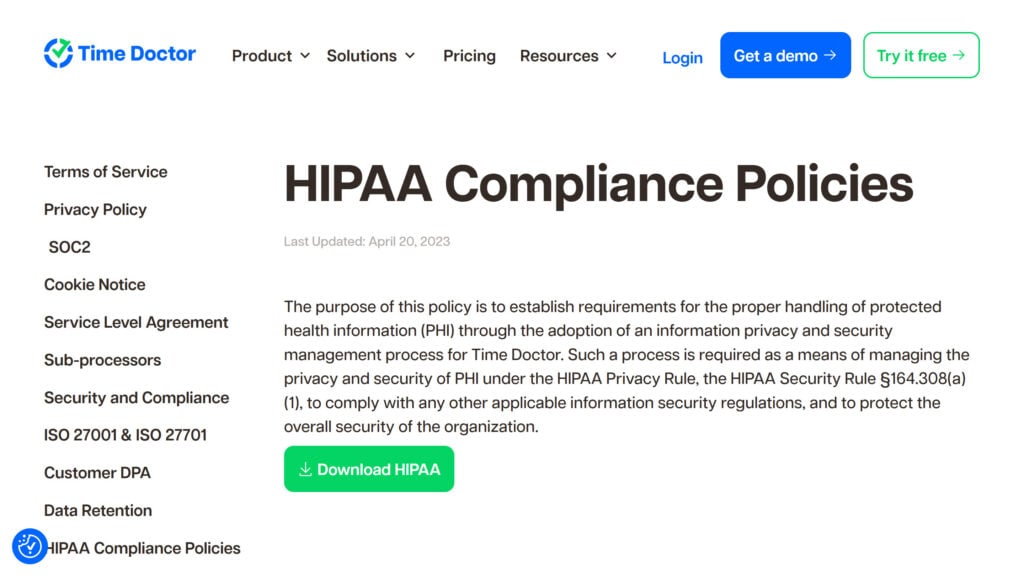Go to Security and Compliance
Image resolution: width=1024 pixels, height=576 pixels.
(136, 398)
